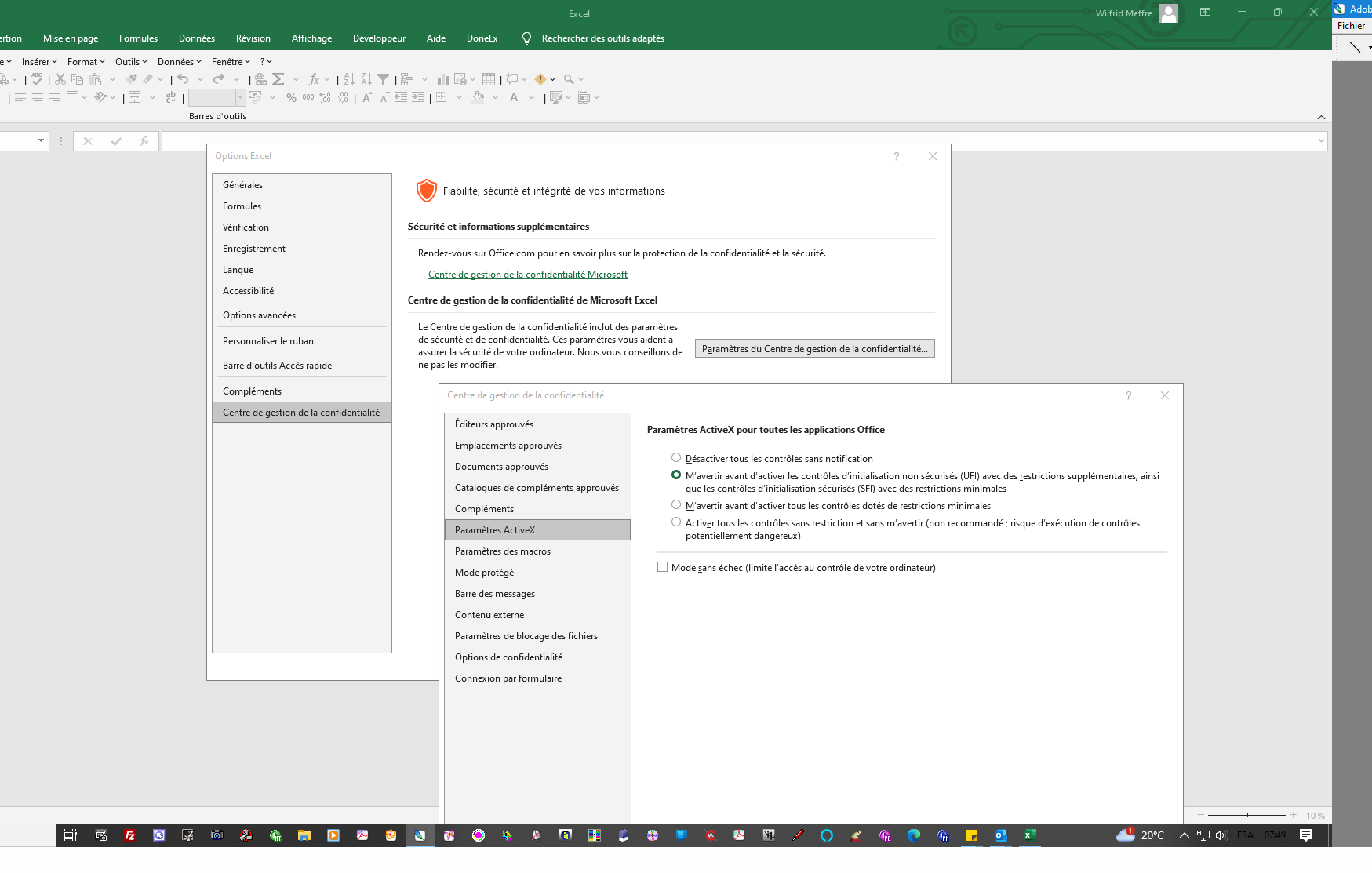
Task: Click the AutoSum sigma icon
Action: pos(278,79)
